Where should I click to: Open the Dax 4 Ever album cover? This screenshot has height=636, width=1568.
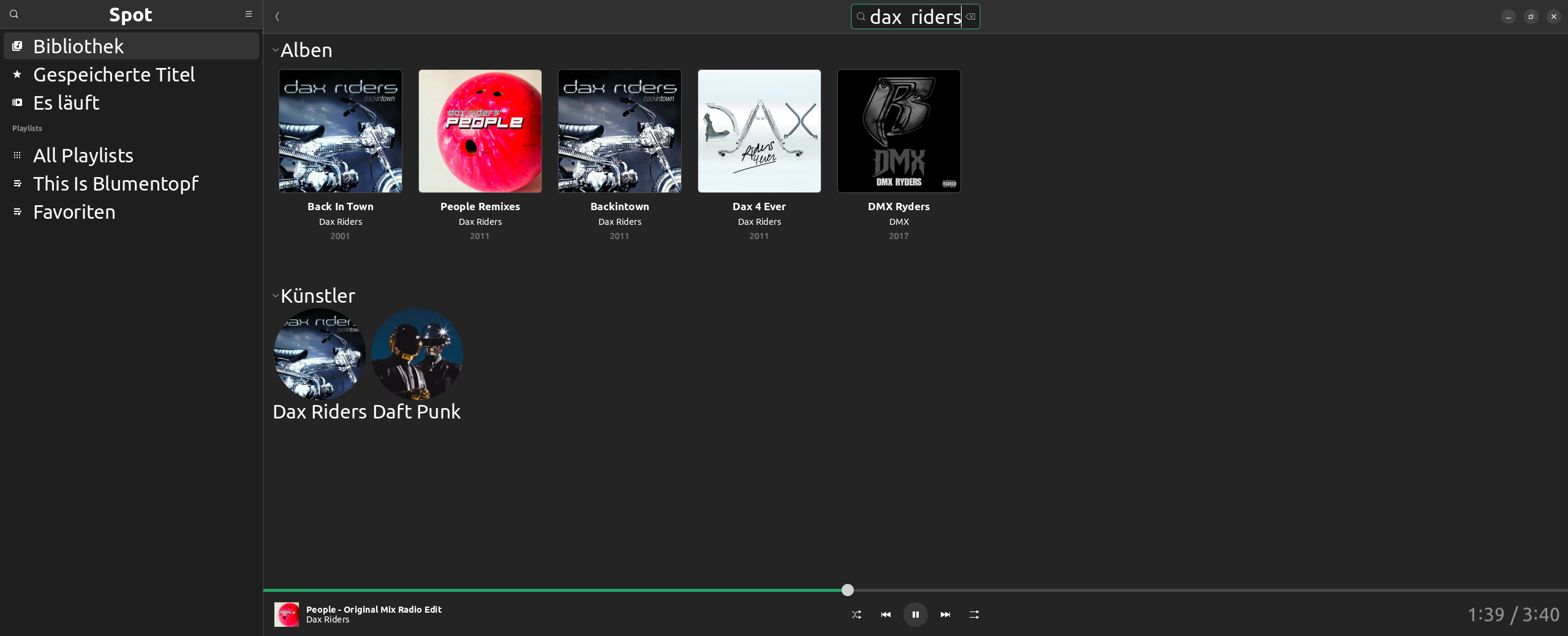pyautogui.click(x=759, y=131)
